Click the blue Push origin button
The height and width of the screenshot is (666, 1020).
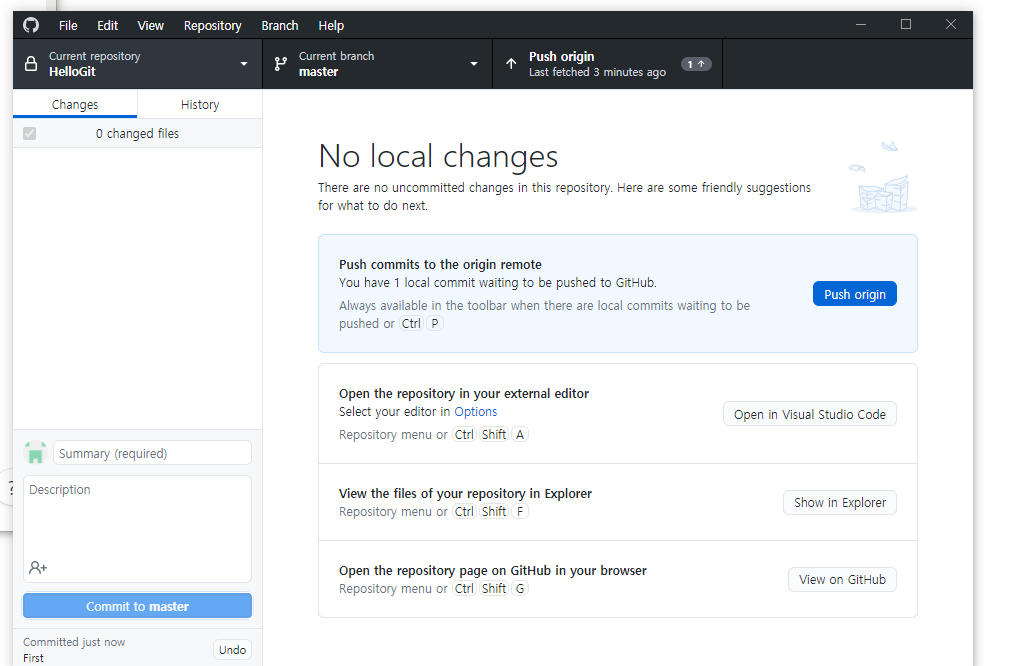click(x=855, y=294)
